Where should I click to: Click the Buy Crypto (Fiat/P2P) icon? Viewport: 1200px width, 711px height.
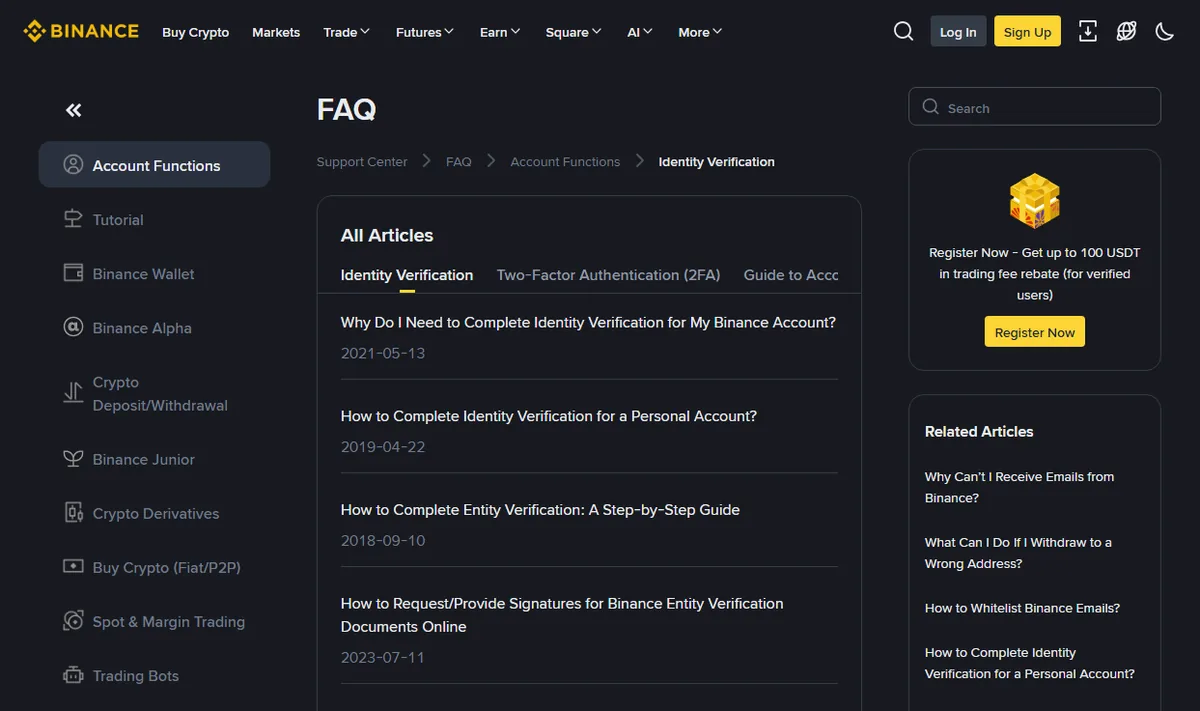(x=73, y=567)
